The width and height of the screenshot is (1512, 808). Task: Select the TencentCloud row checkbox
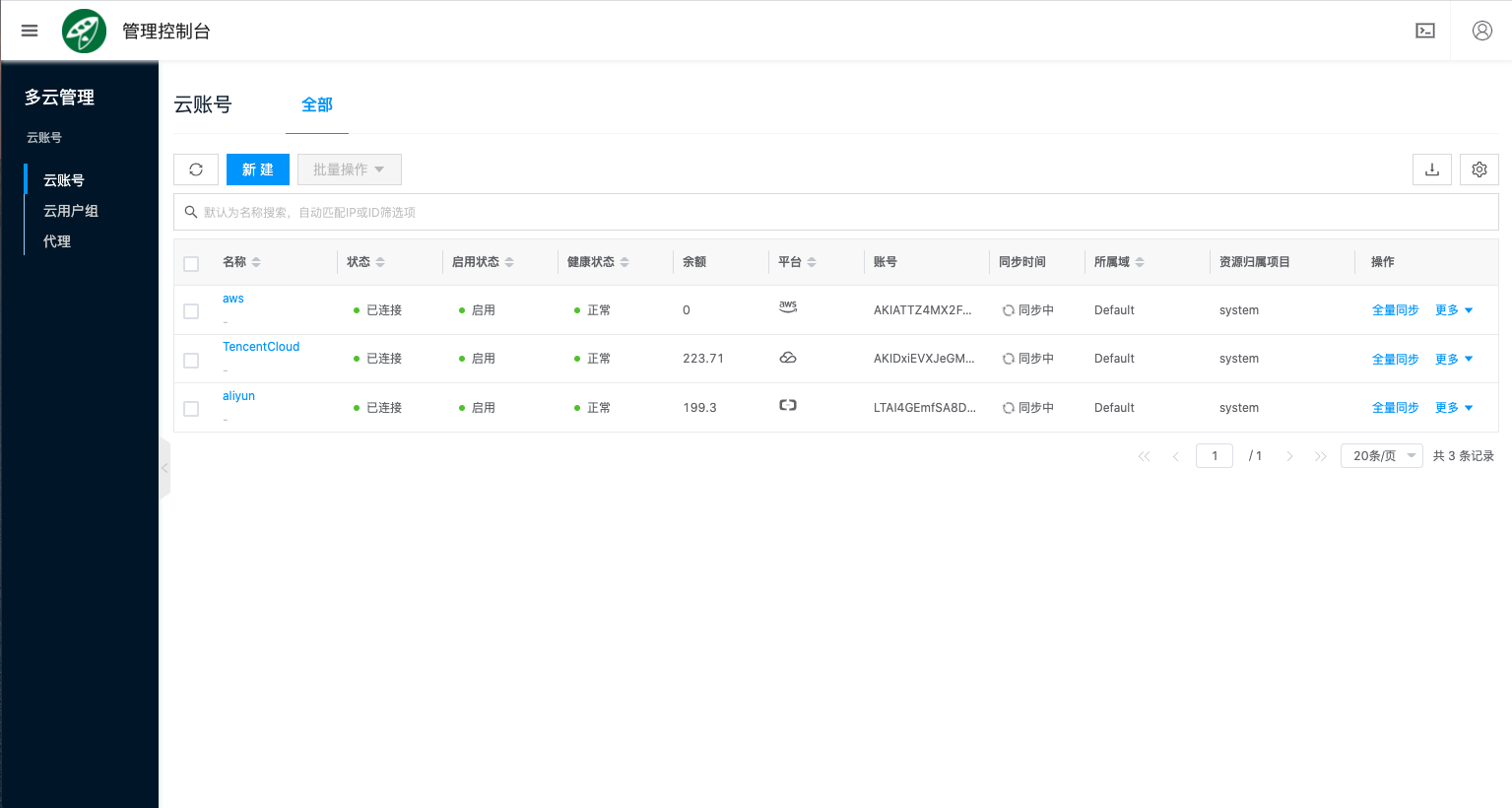(x=191, y=360)
